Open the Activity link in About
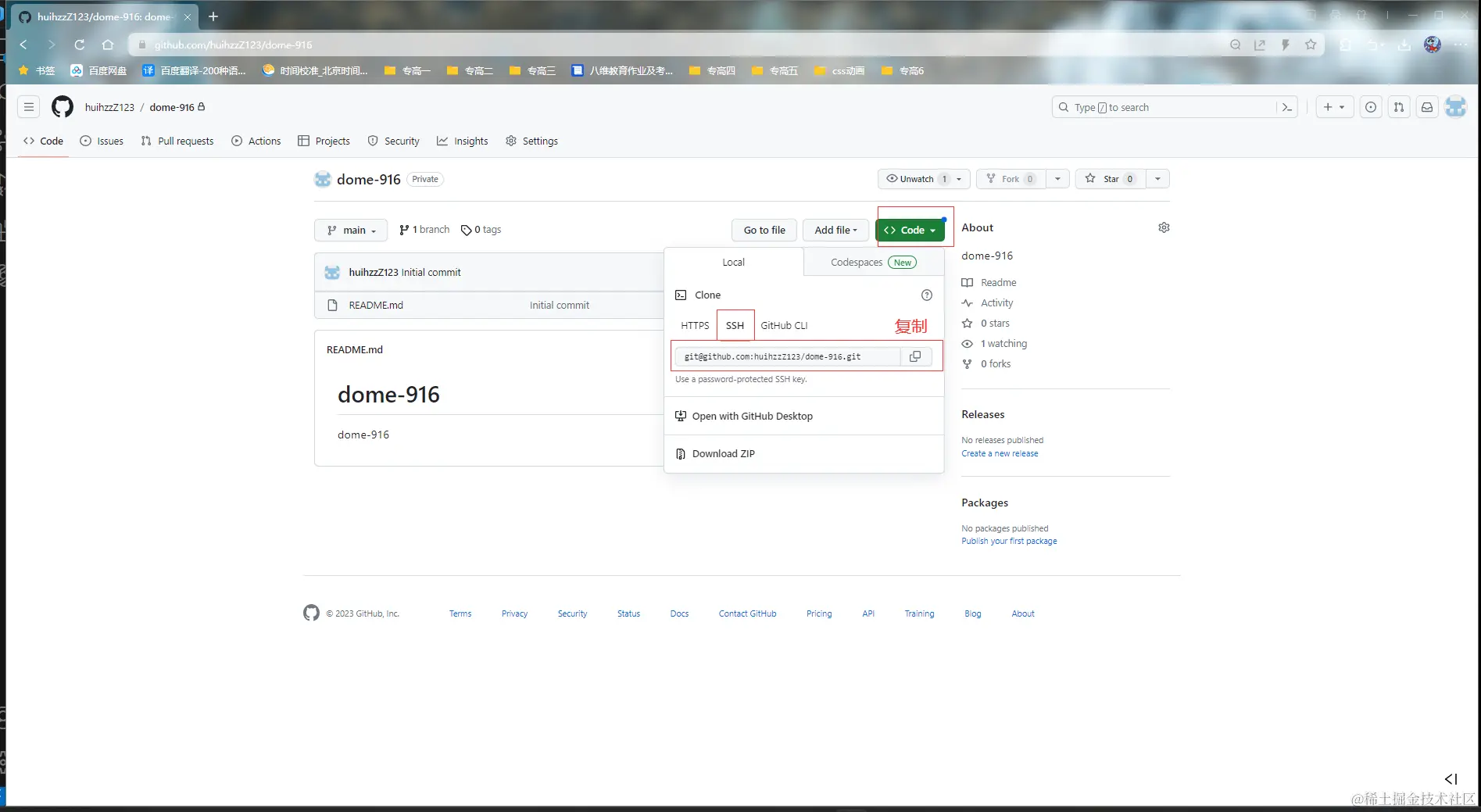This screenshot has height=812, width=1481. pos(988,302)
